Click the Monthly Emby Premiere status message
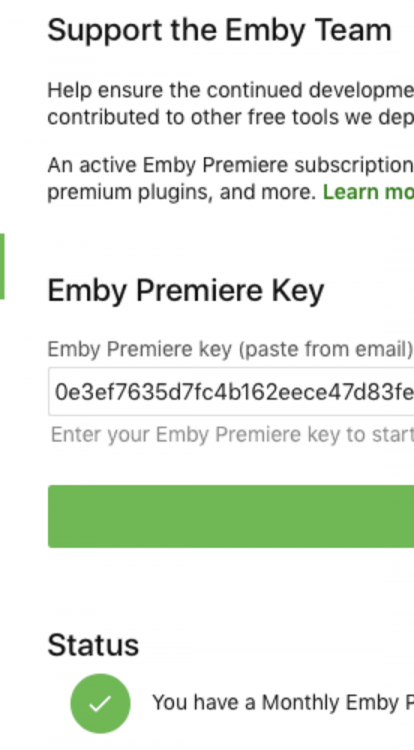This screenshot has width=414, height=750. coord(283,703)
